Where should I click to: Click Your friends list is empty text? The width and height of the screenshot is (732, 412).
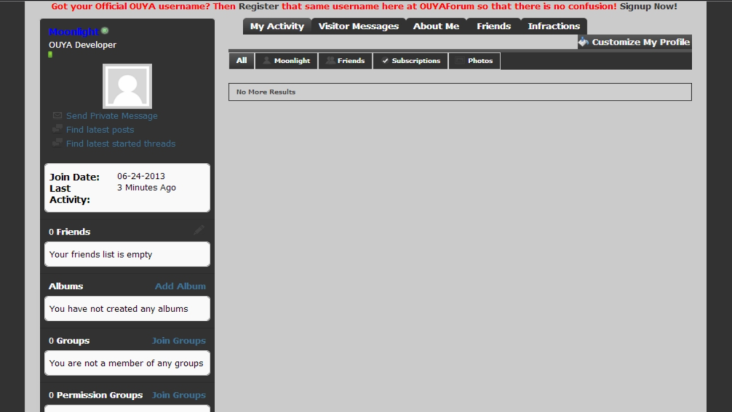pyautogui.click(x=101, y=254)
